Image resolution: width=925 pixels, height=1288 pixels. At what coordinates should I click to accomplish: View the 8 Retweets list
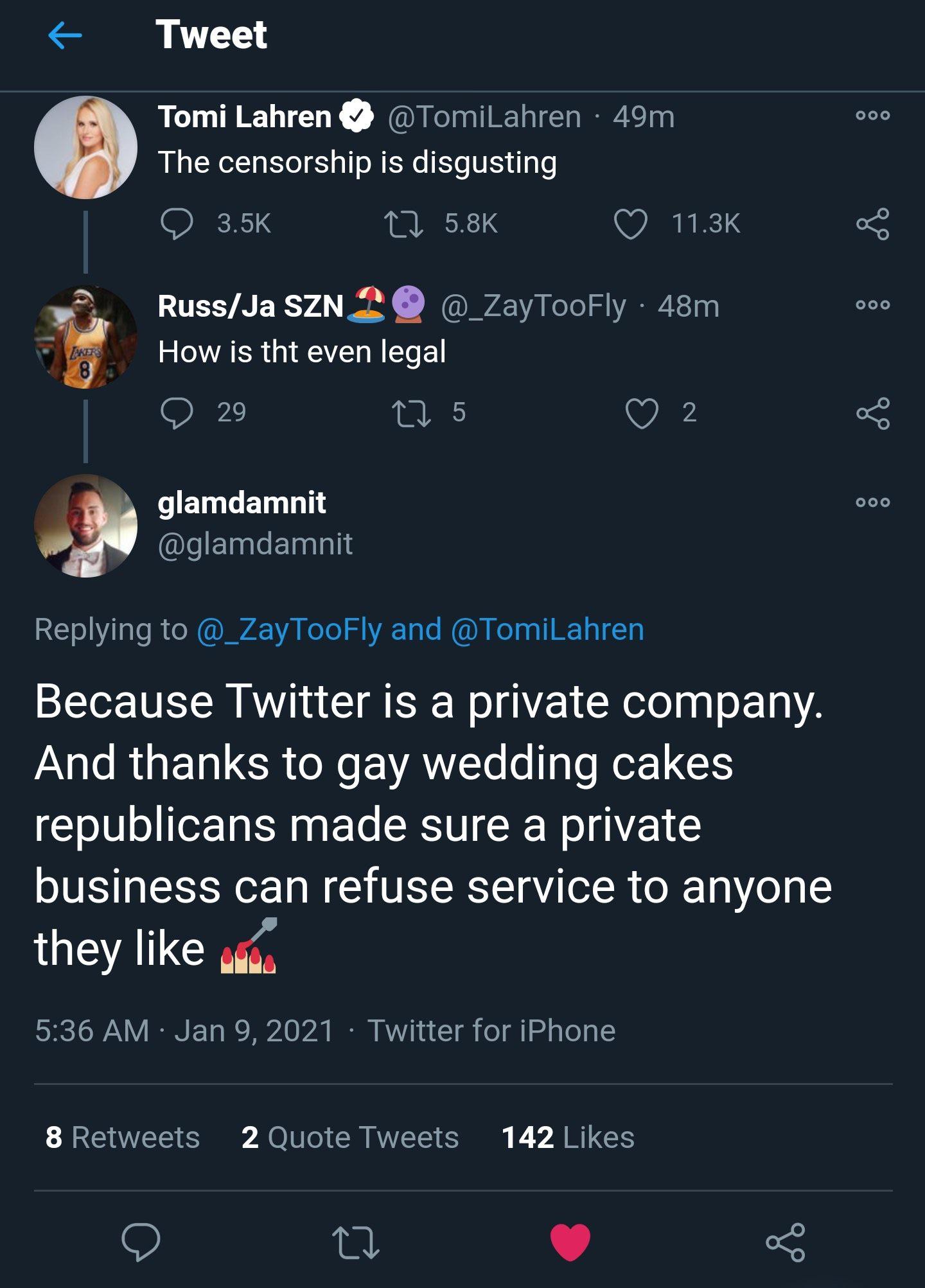point(122,1138)
